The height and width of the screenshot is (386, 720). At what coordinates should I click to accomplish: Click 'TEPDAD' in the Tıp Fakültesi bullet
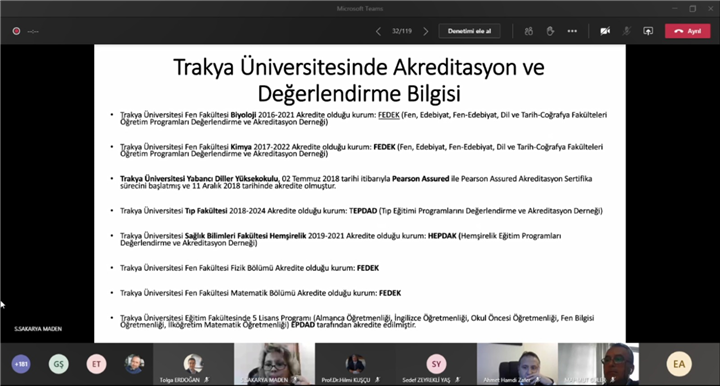363,211
